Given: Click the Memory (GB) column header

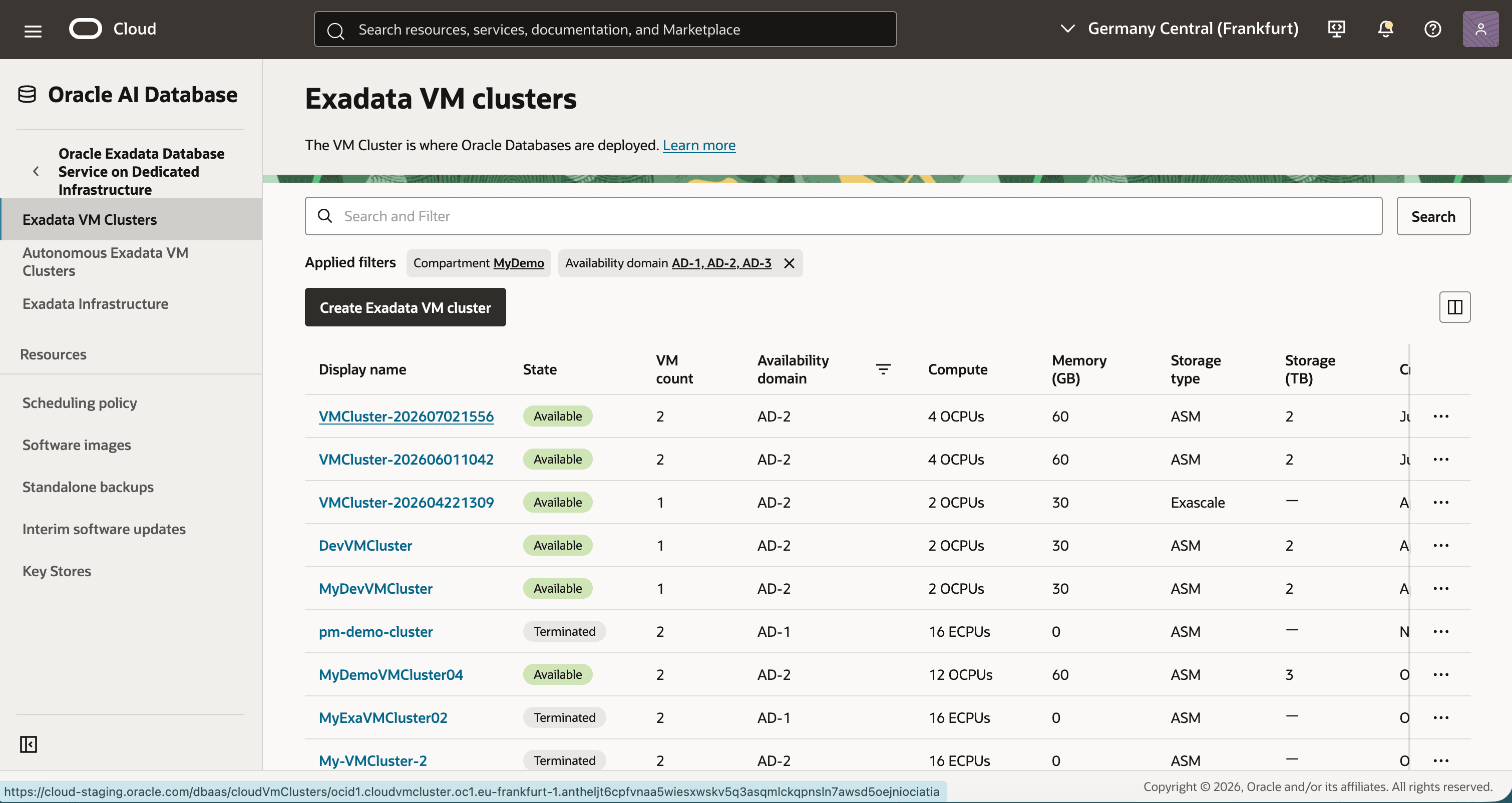Looking at the screenshot, I should coord(1079,369).
